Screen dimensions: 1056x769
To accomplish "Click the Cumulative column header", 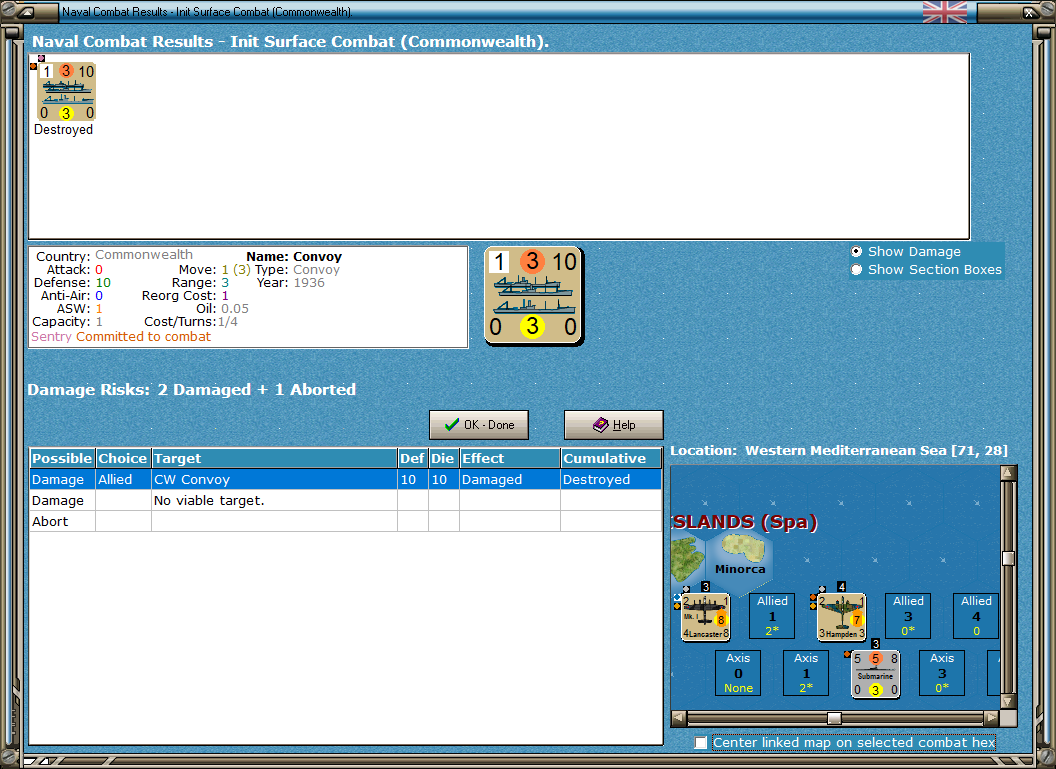I will (611, 458).
